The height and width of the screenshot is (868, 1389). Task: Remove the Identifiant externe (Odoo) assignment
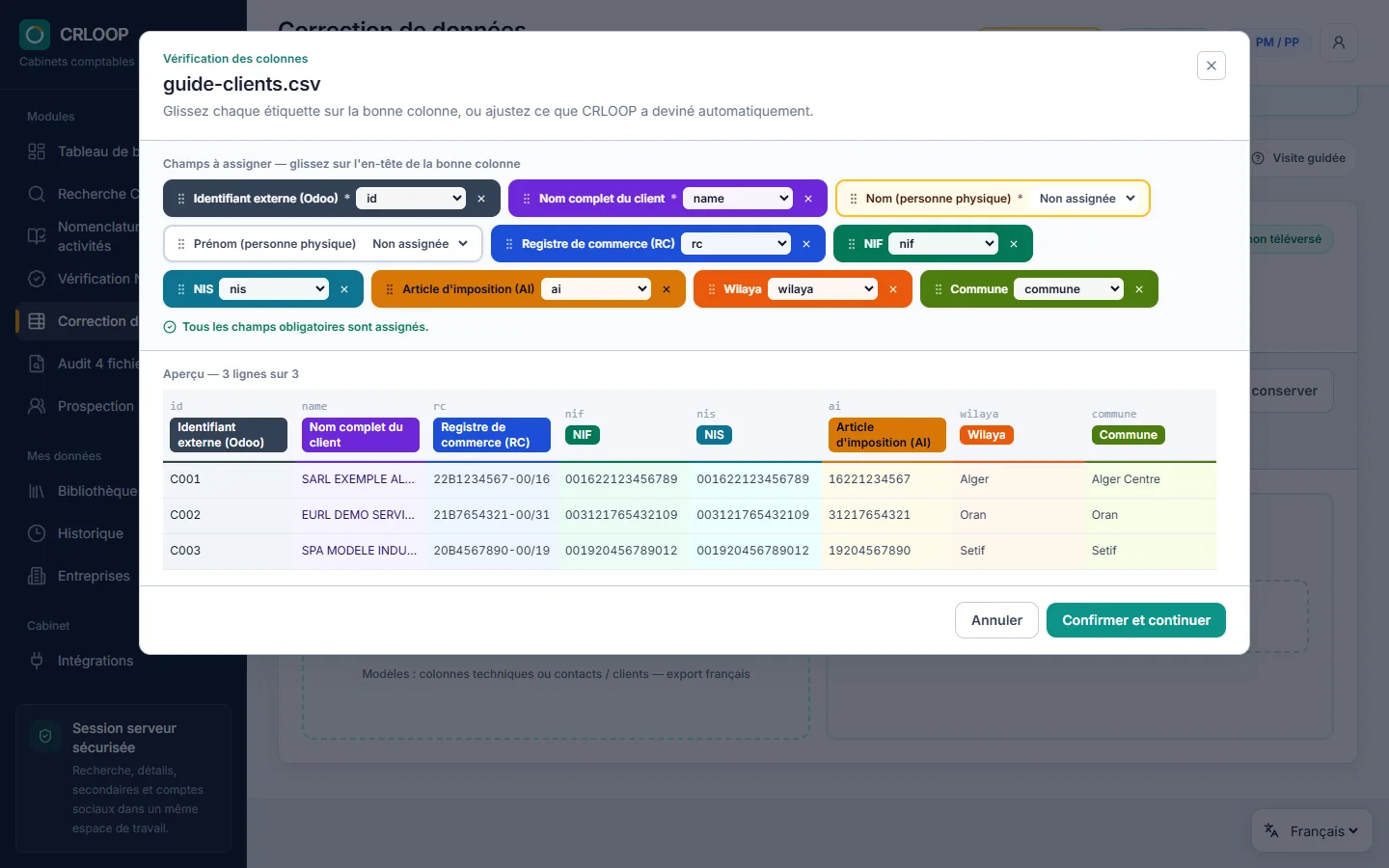point(481,199)
